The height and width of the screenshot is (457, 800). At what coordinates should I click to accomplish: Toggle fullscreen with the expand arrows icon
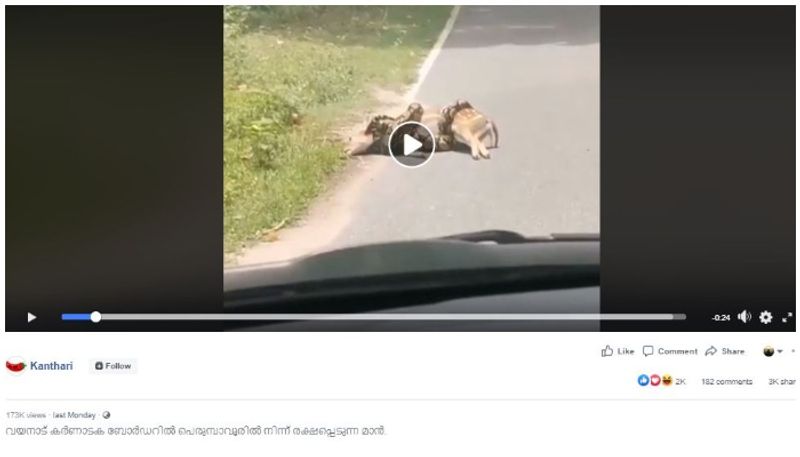787,317
